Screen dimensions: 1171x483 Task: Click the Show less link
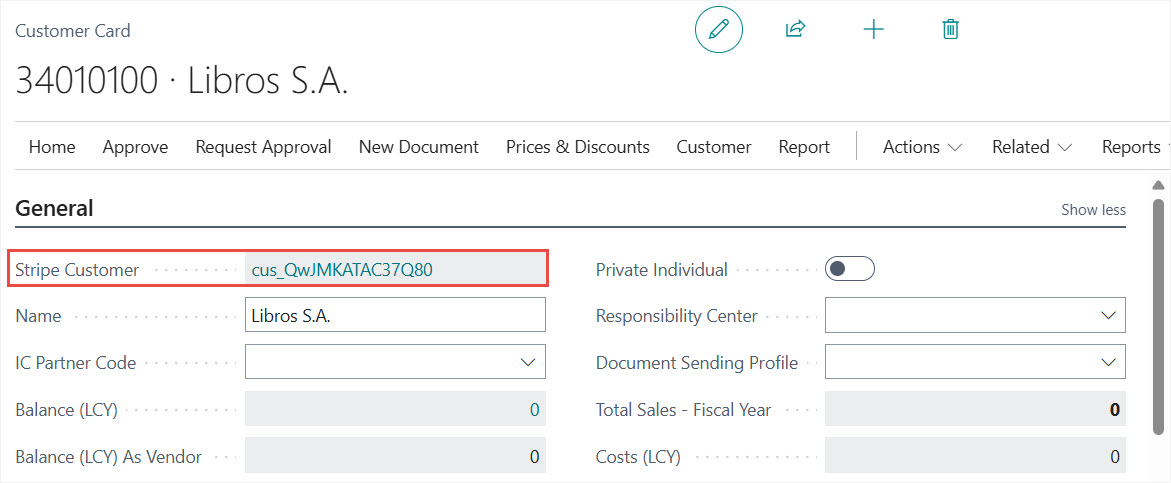(1093, 210)
